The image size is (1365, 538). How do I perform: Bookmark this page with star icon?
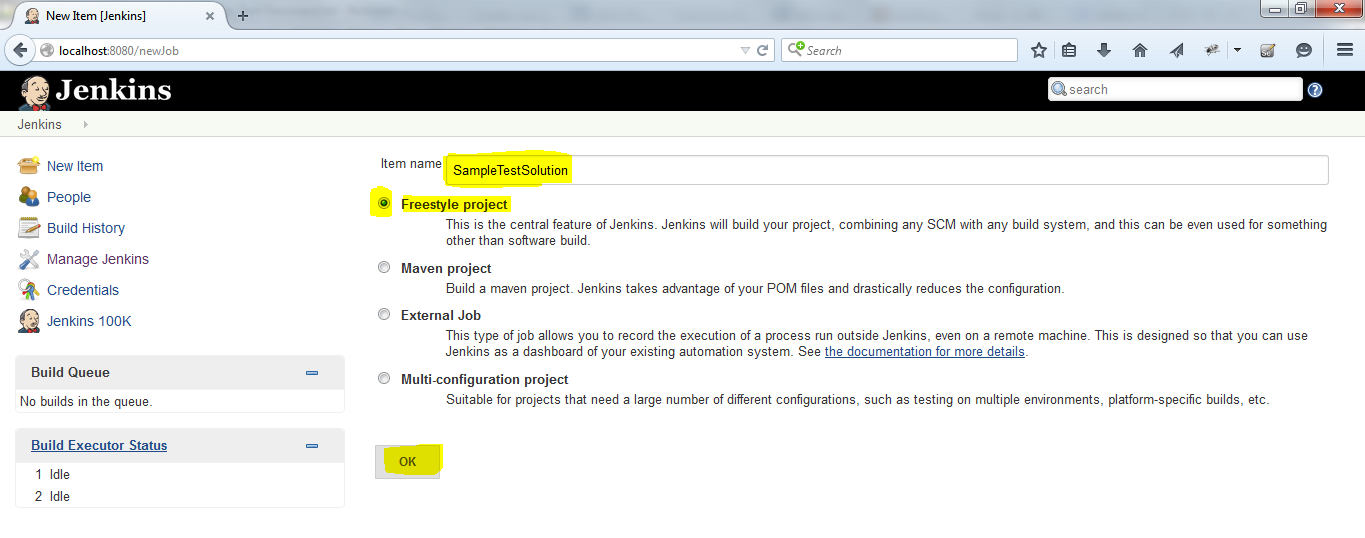click(x=1039, y=50)
